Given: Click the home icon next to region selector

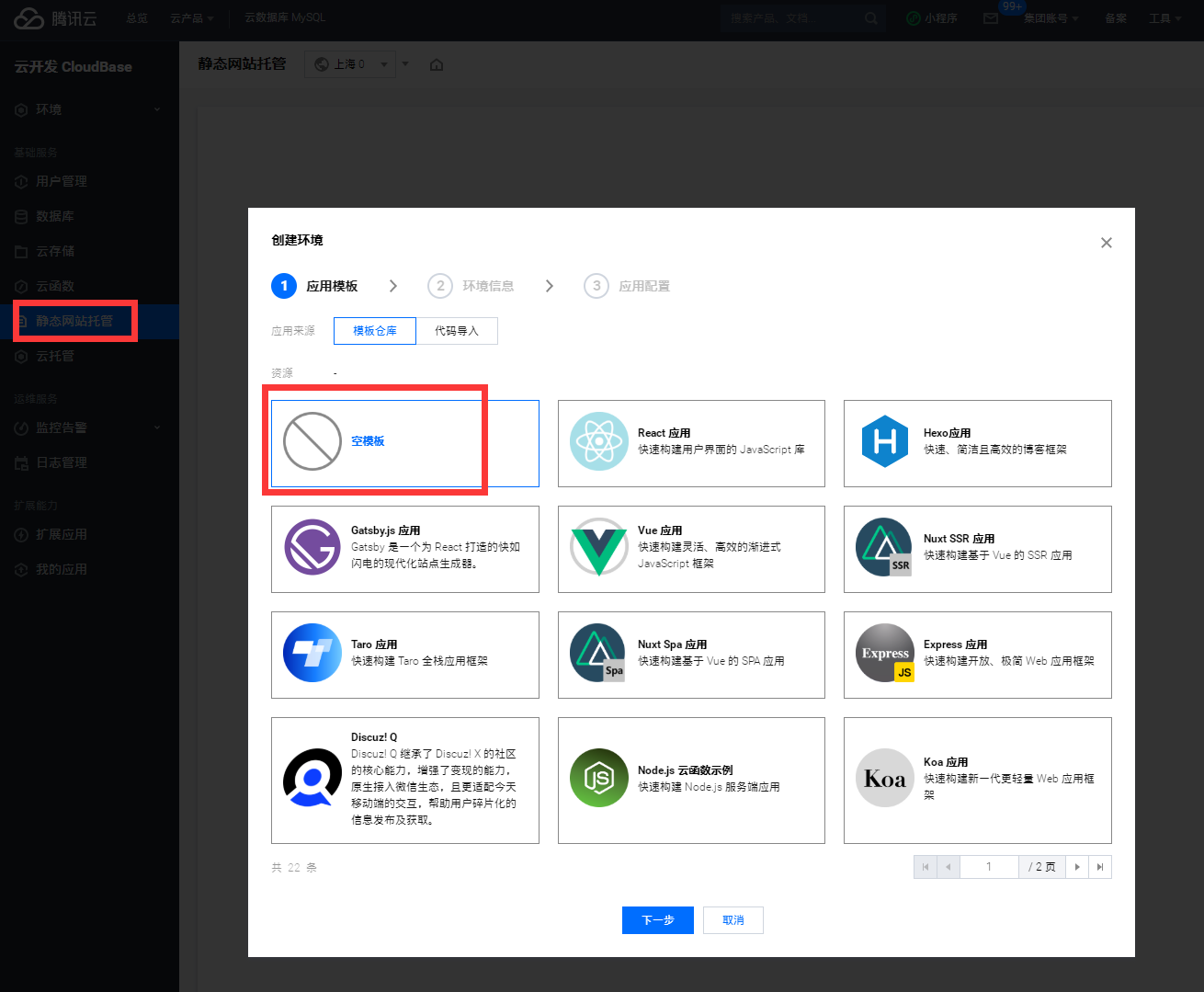Looking at the screenshot, I should click(x=437, y=64).
